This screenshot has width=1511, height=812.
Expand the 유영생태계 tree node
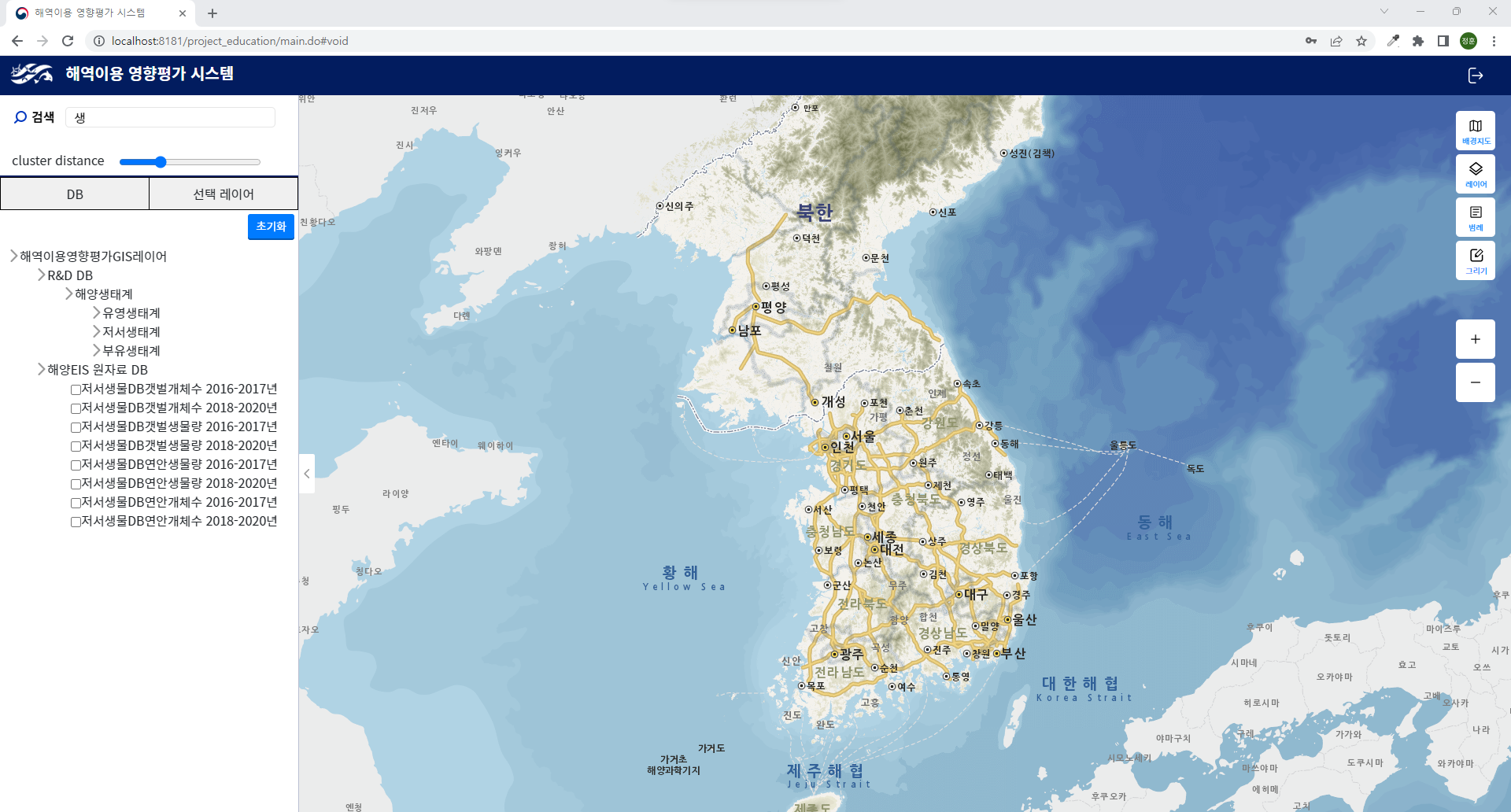(x=95, y=312)
